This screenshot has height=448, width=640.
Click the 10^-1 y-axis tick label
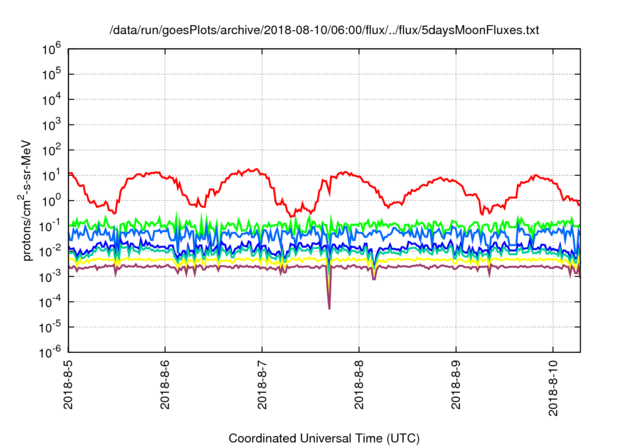pos(51,226)
